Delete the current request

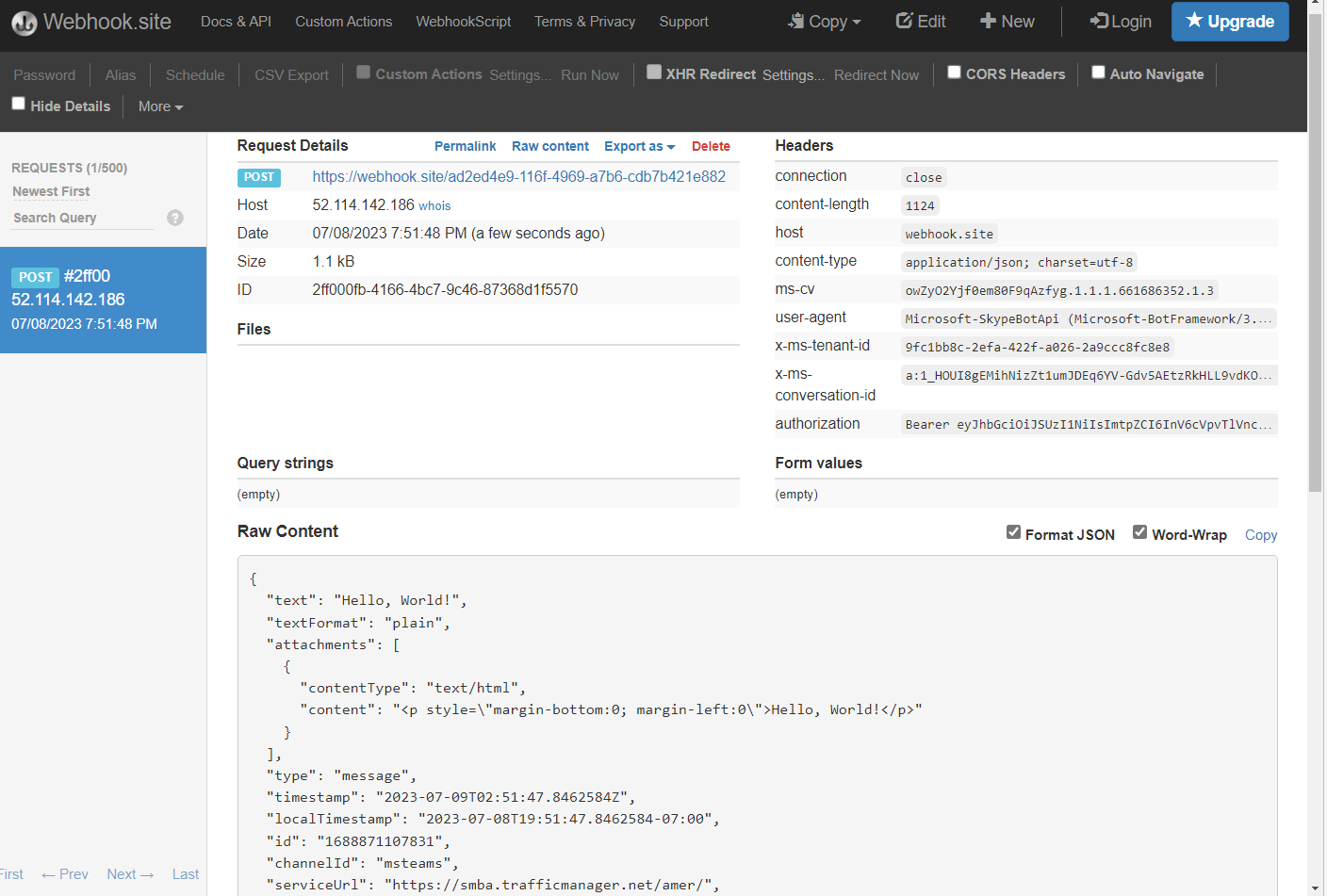[x=711, y=146]
